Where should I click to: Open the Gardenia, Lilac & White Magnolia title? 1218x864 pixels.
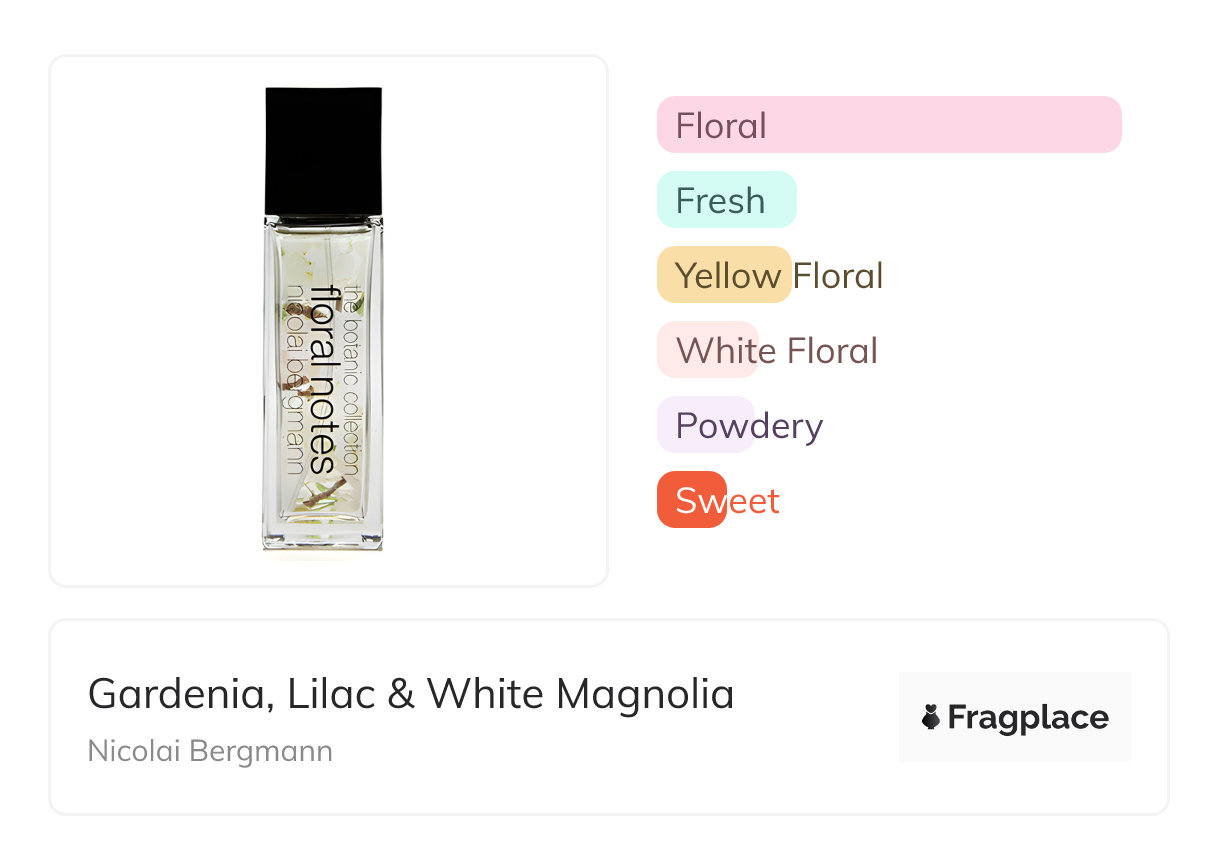pos(411,693)
